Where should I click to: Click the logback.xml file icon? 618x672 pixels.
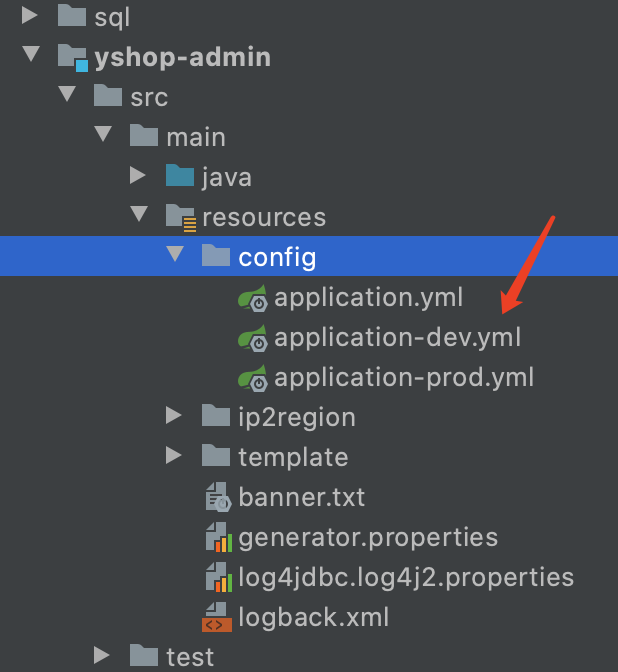click(217, 617)
